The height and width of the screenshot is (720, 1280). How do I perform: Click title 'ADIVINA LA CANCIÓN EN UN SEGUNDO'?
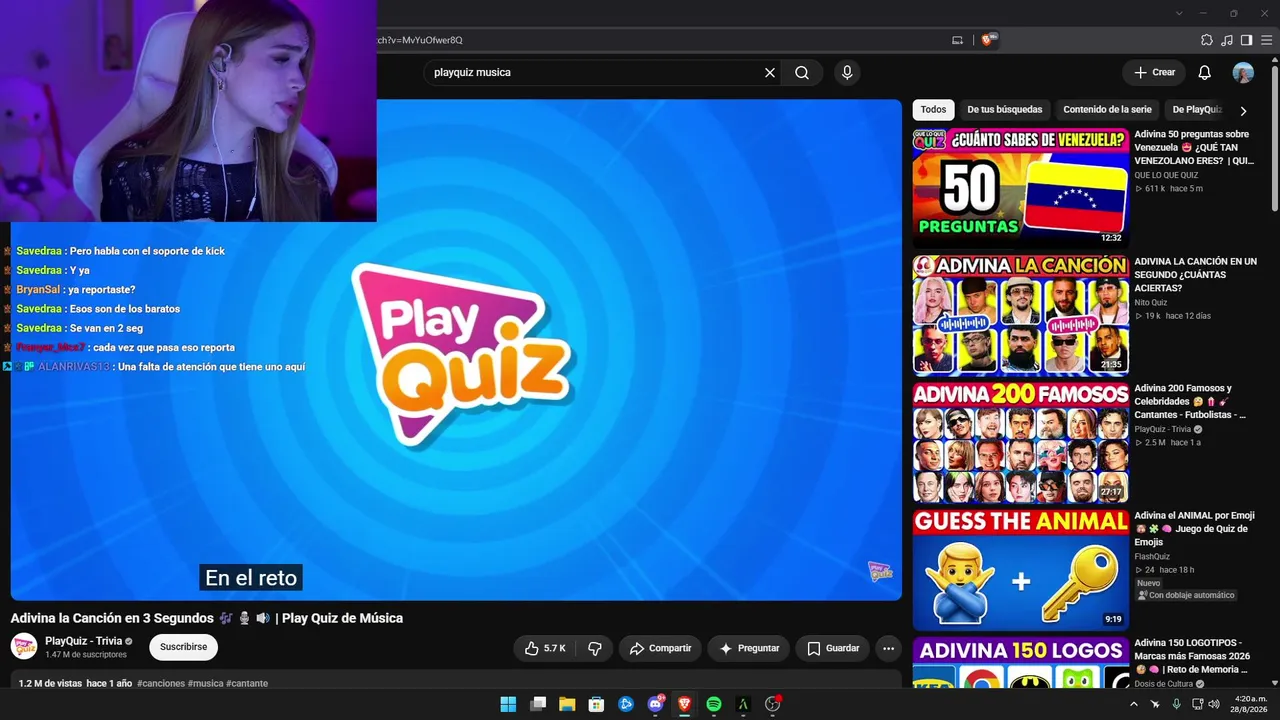1195,274
